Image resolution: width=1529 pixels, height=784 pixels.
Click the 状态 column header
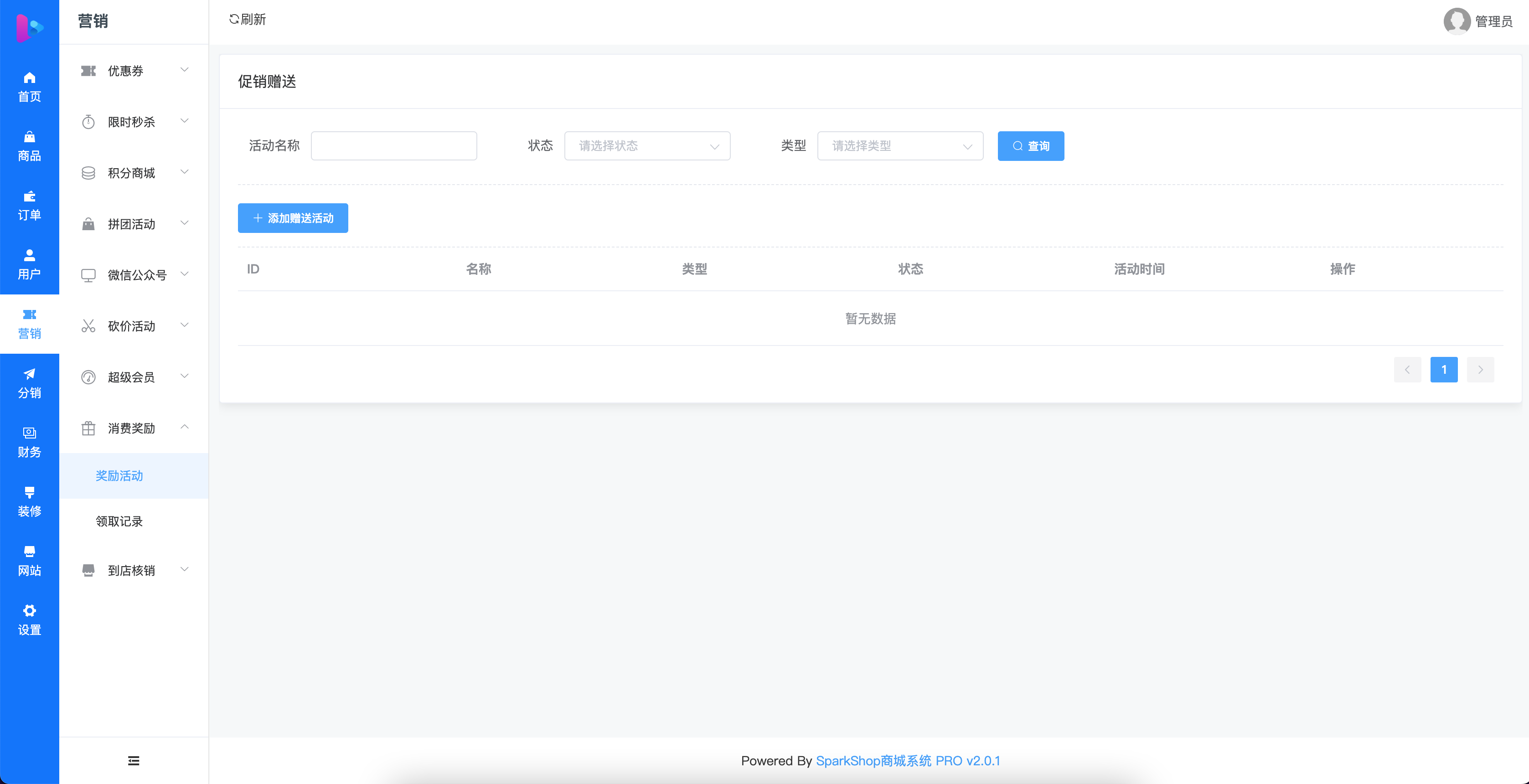click(910, 269)
